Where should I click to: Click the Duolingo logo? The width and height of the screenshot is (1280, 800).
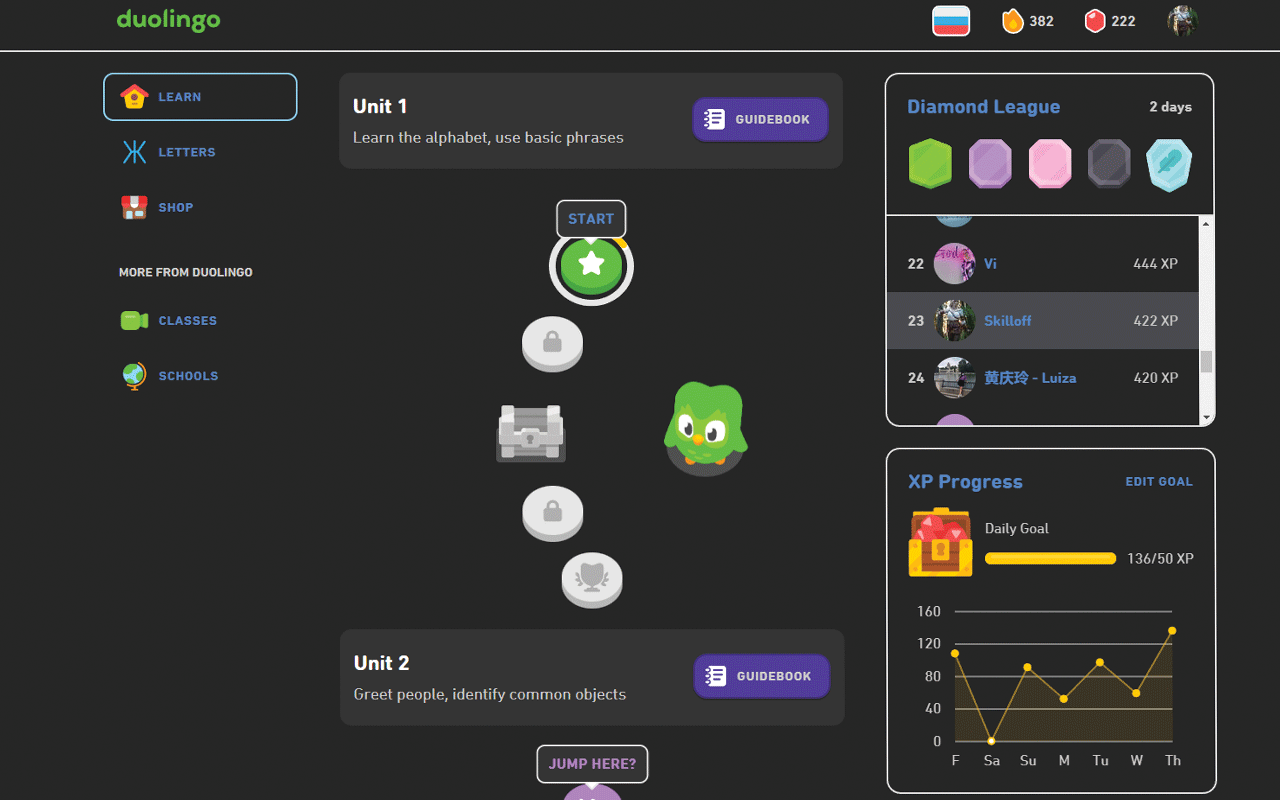click(x=168, y=20)
